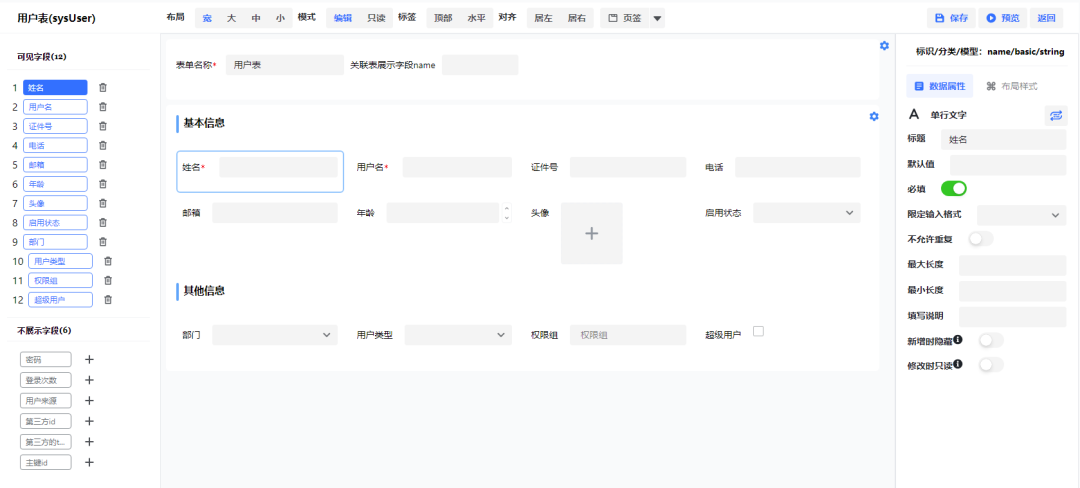The height and width of the screenshot is (488, 1080).
Task: Select the 只读 mode option
Action: click(377, 18)
